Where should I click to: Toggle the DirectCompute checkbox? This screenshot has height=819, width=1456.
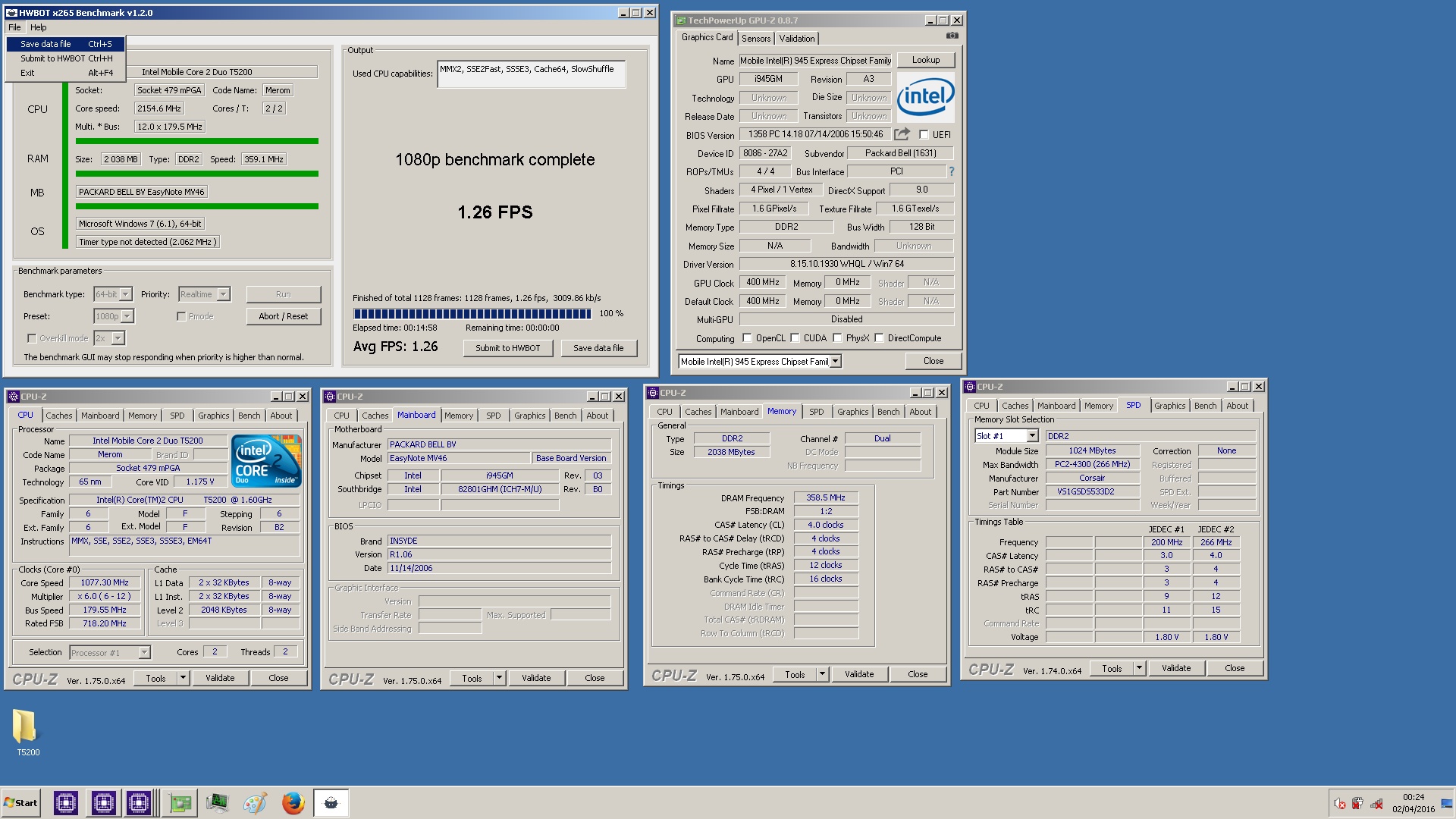point(879,338)
